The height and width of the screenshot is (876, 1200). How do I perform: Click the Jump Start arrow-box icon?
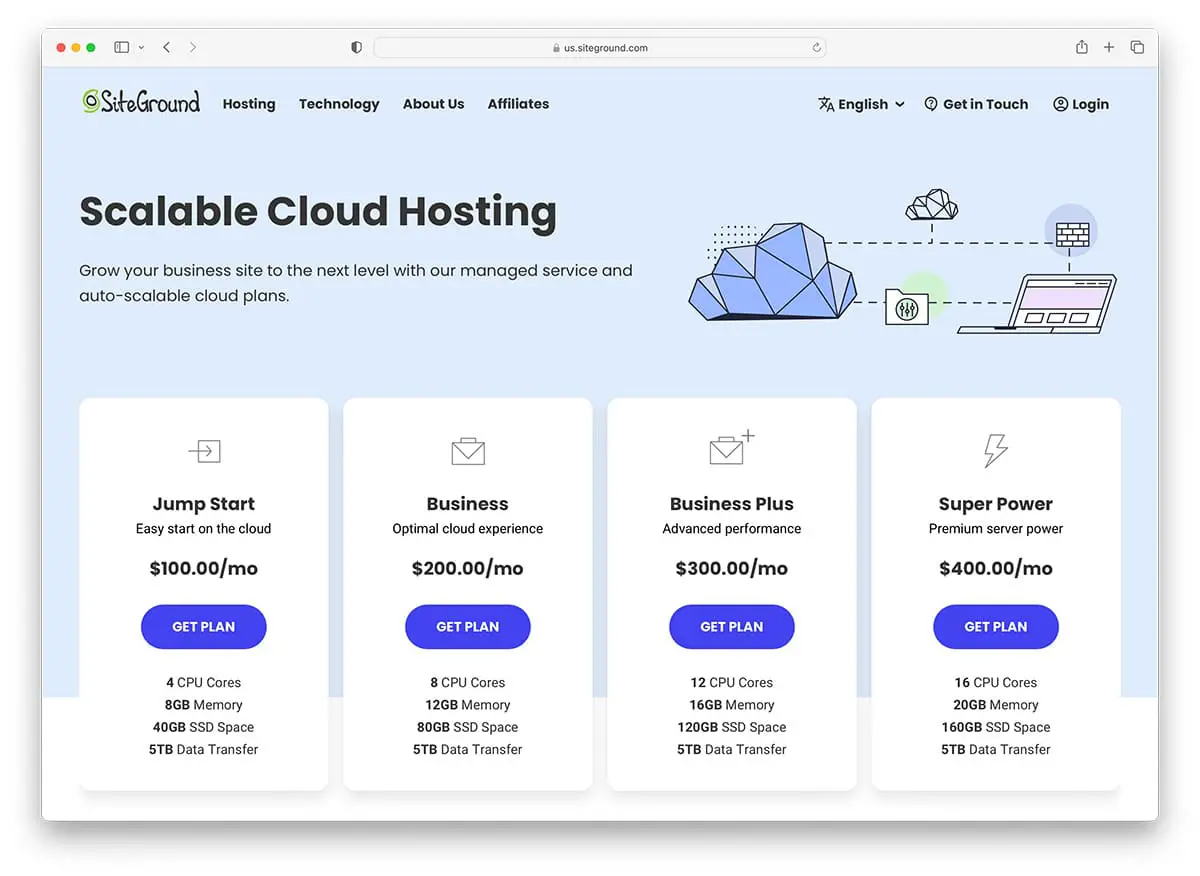pos(204,451)
